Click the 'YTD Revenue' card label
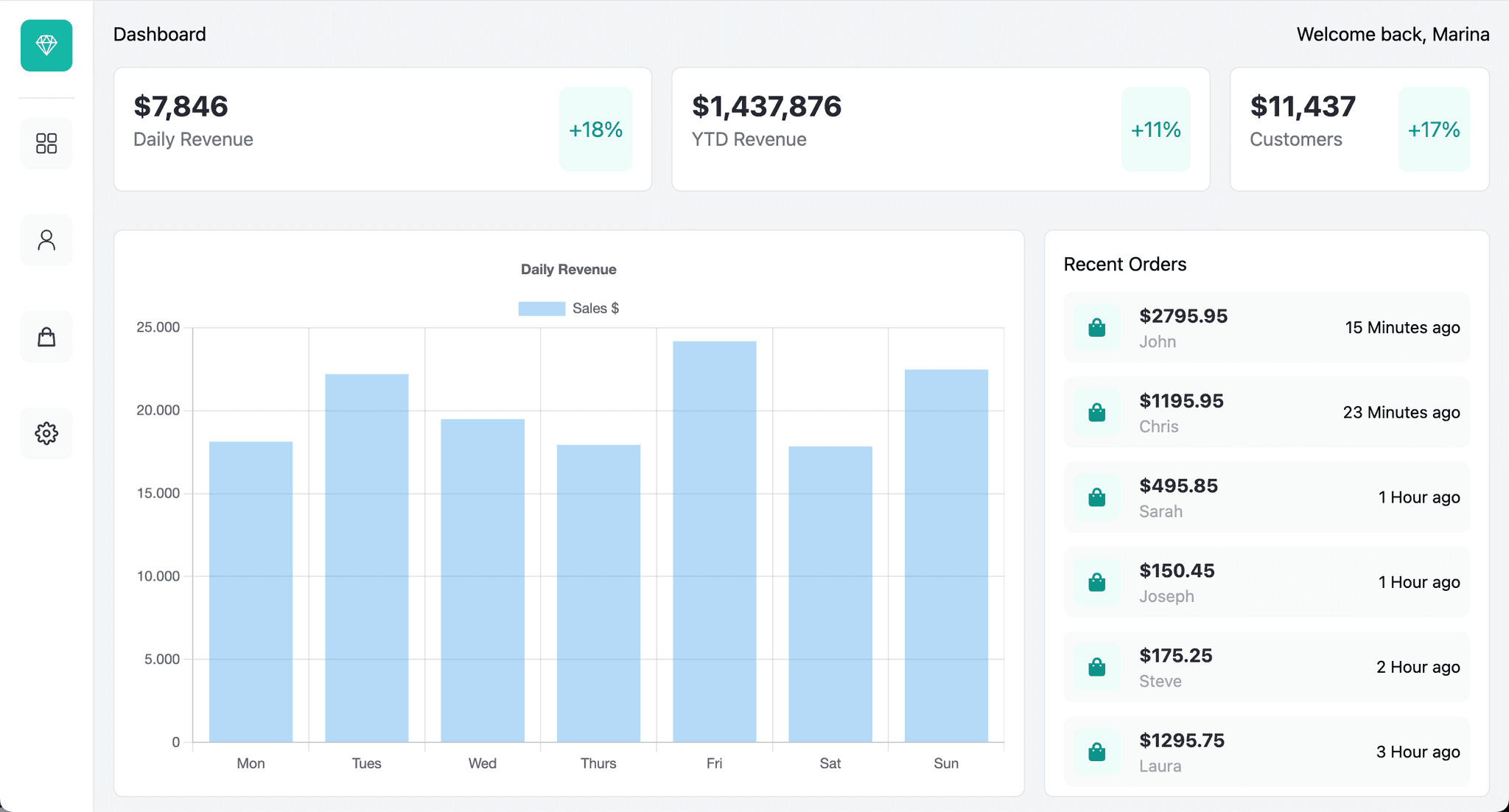 749,139
